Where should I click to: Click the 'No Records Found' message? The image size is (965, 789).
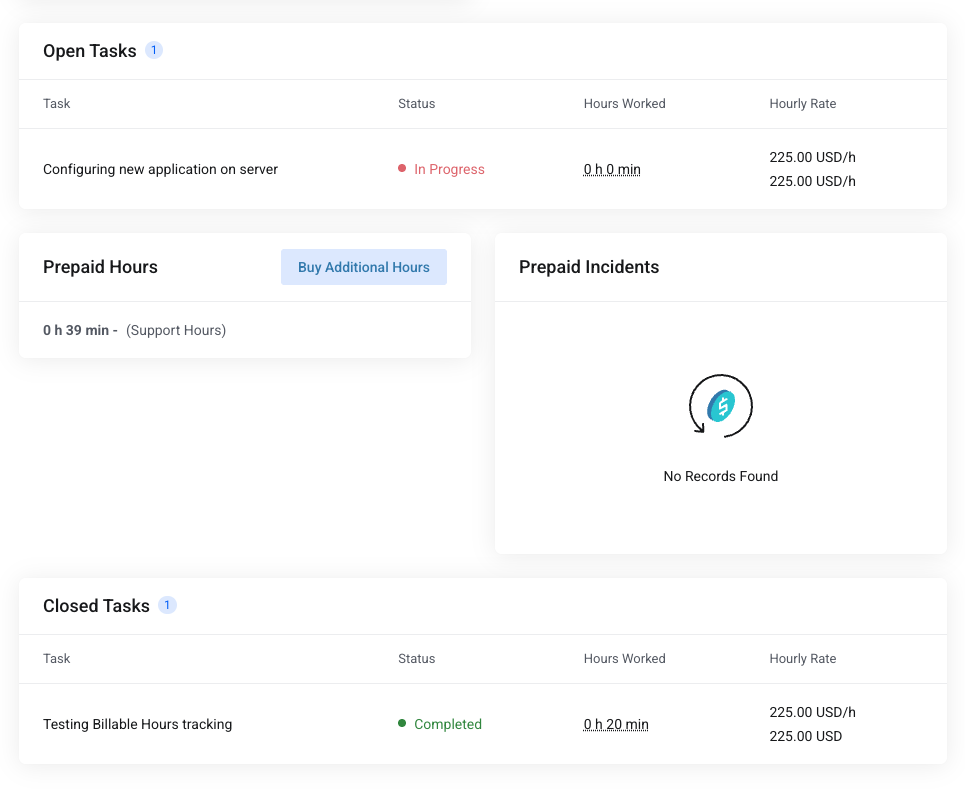pos(720,476)
